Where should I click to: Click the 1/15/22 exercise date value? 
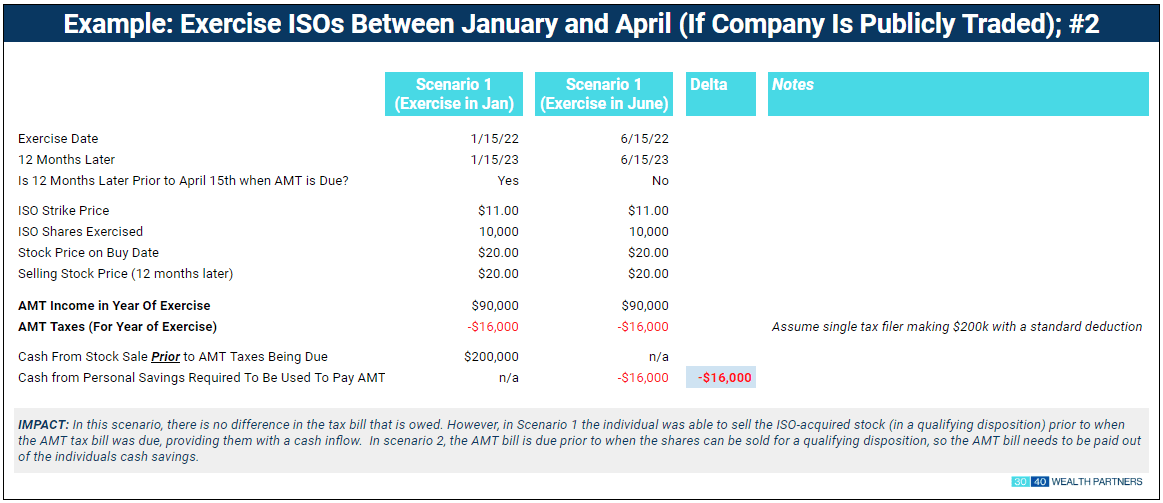click(495, 138)
